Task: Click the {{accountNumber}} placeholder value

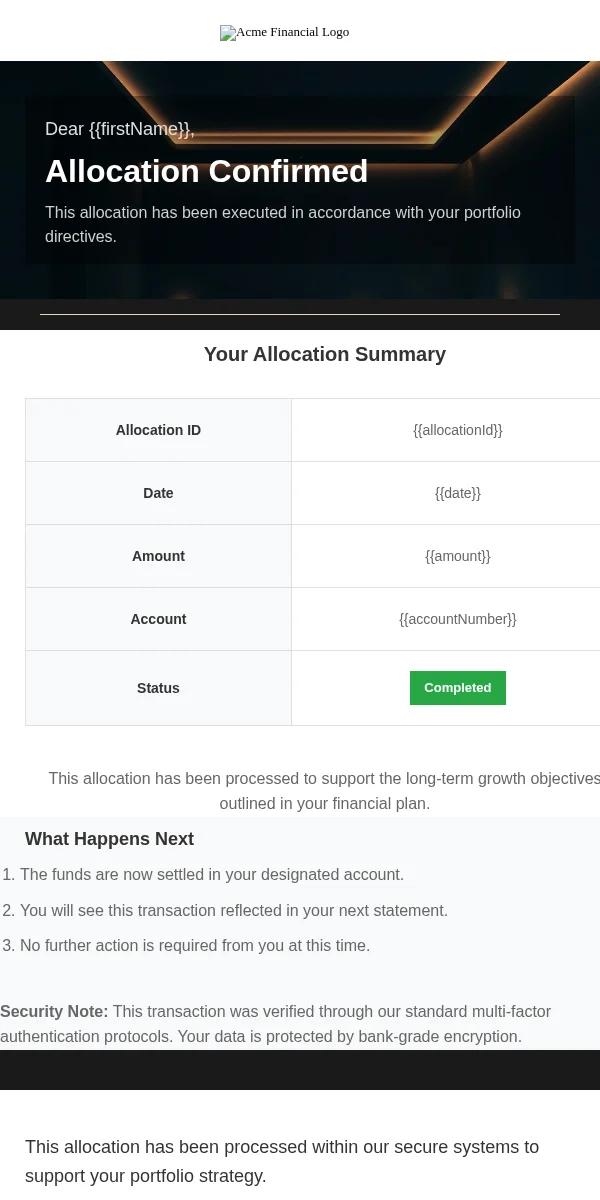Action: point(458,619)
